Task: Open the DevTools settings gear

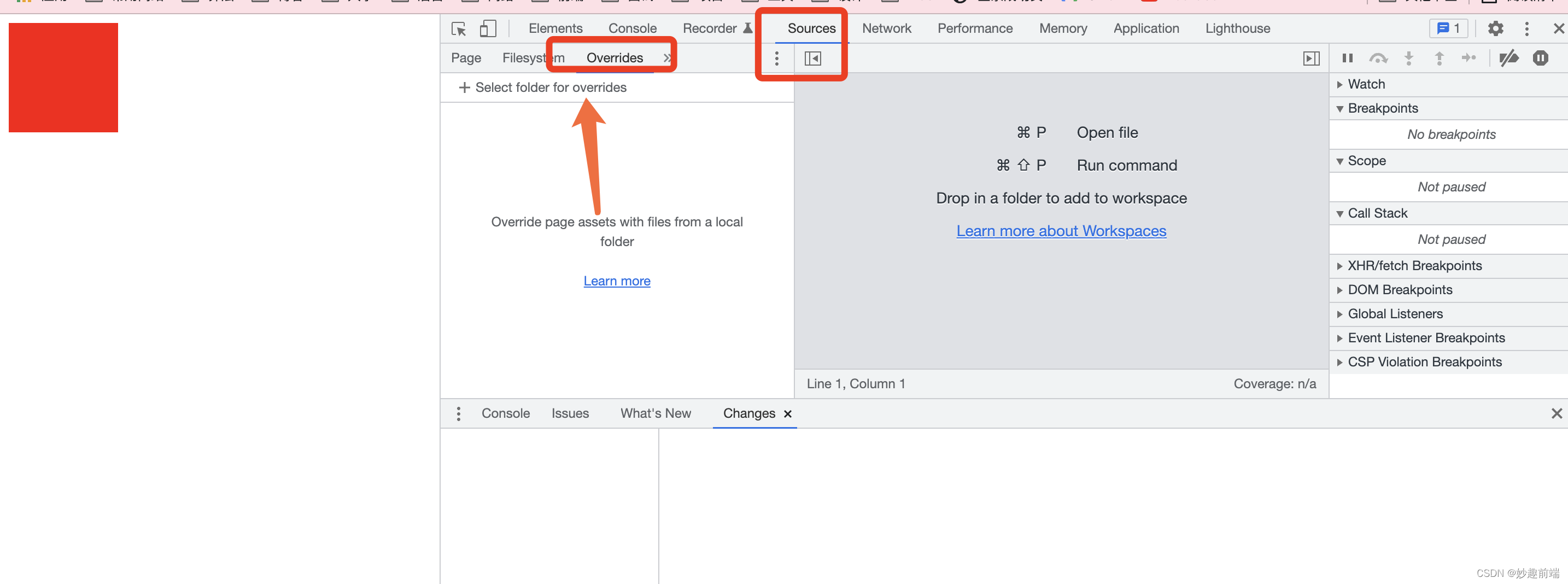Action: (1495, 28)
